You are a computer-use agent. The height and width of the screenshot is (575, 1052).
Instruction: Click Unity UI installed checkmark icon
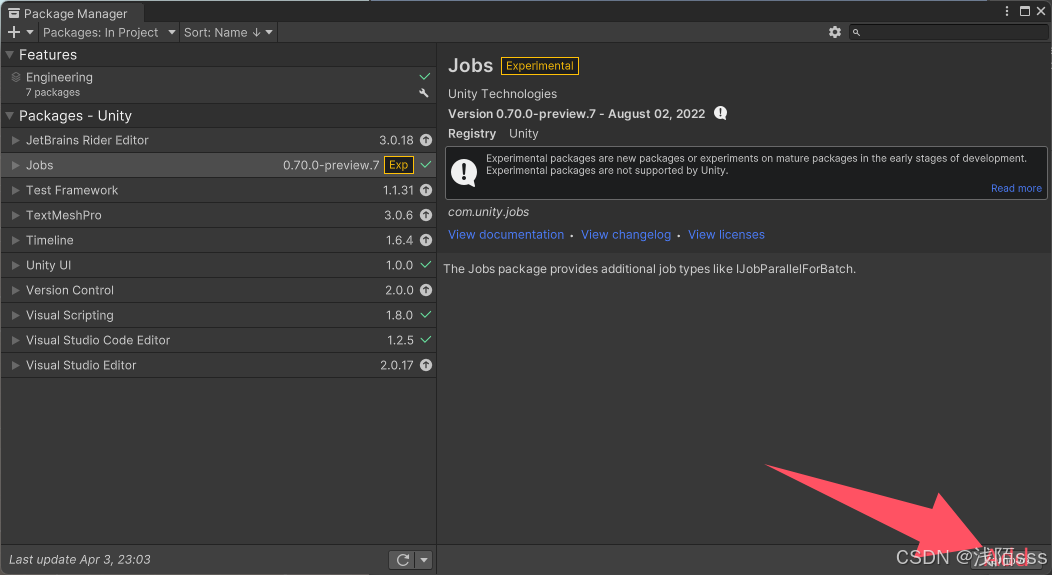point(425,265)
